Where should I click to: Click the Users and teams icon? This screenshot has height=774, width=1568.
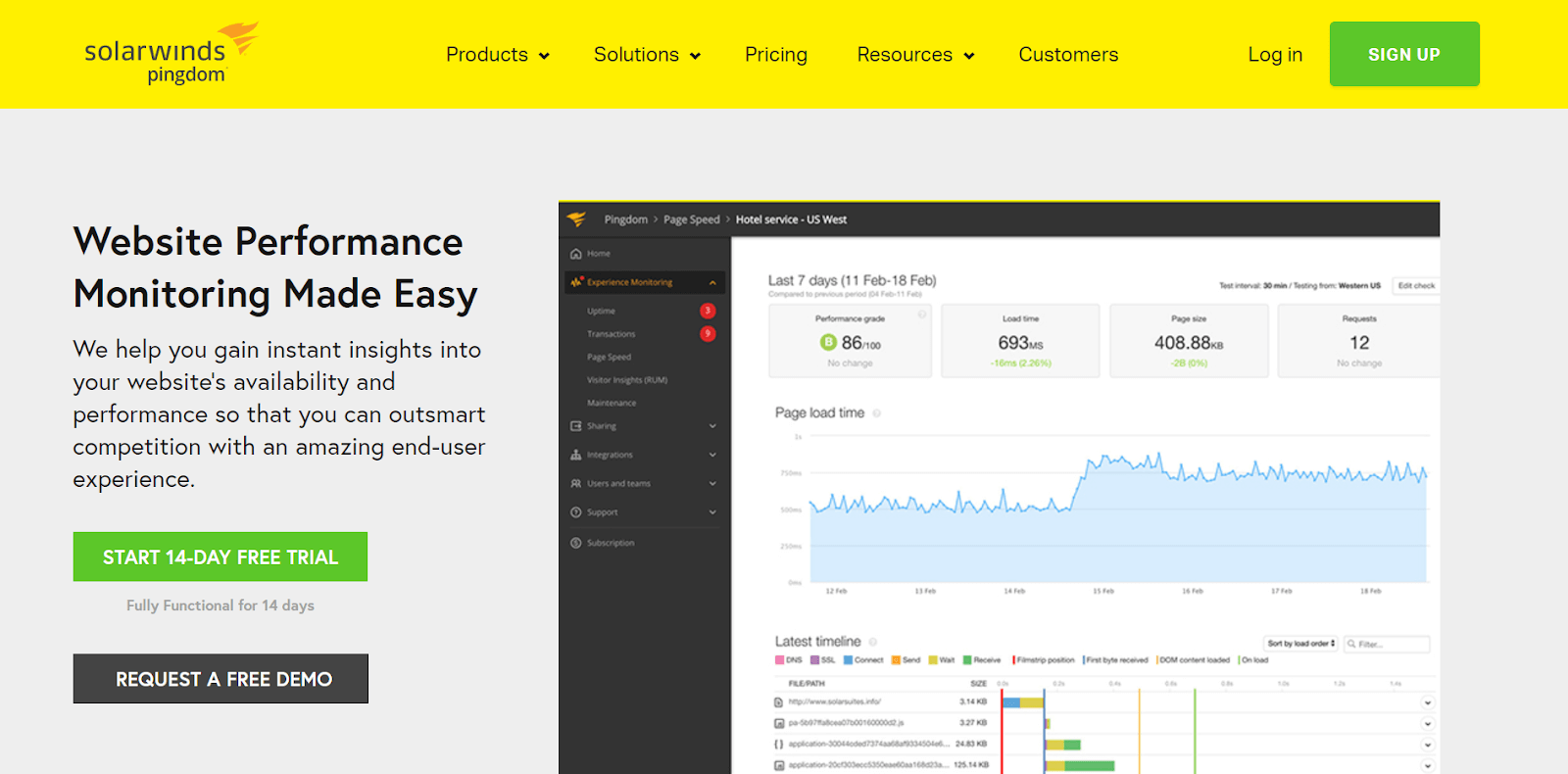tap(576, 483)
